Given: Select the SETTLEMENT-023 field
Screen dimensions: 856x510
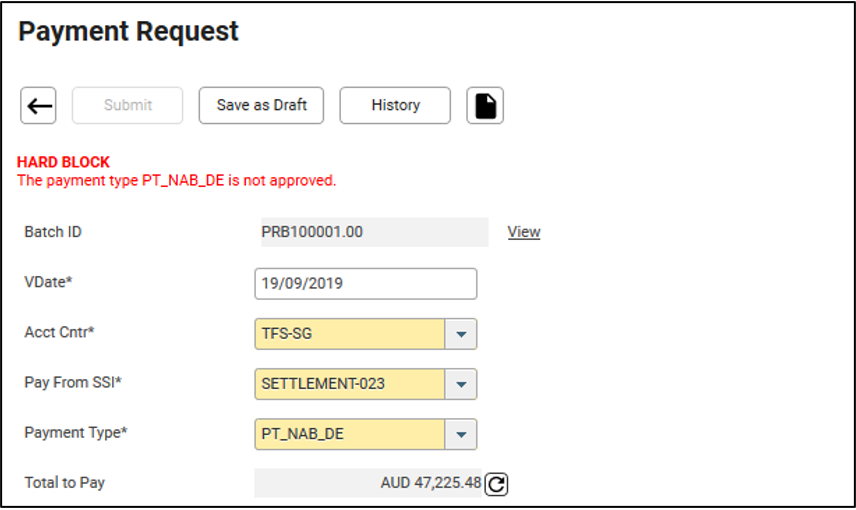Looking at the screenshot, I should pyautogui.click(x=350, y=384).
